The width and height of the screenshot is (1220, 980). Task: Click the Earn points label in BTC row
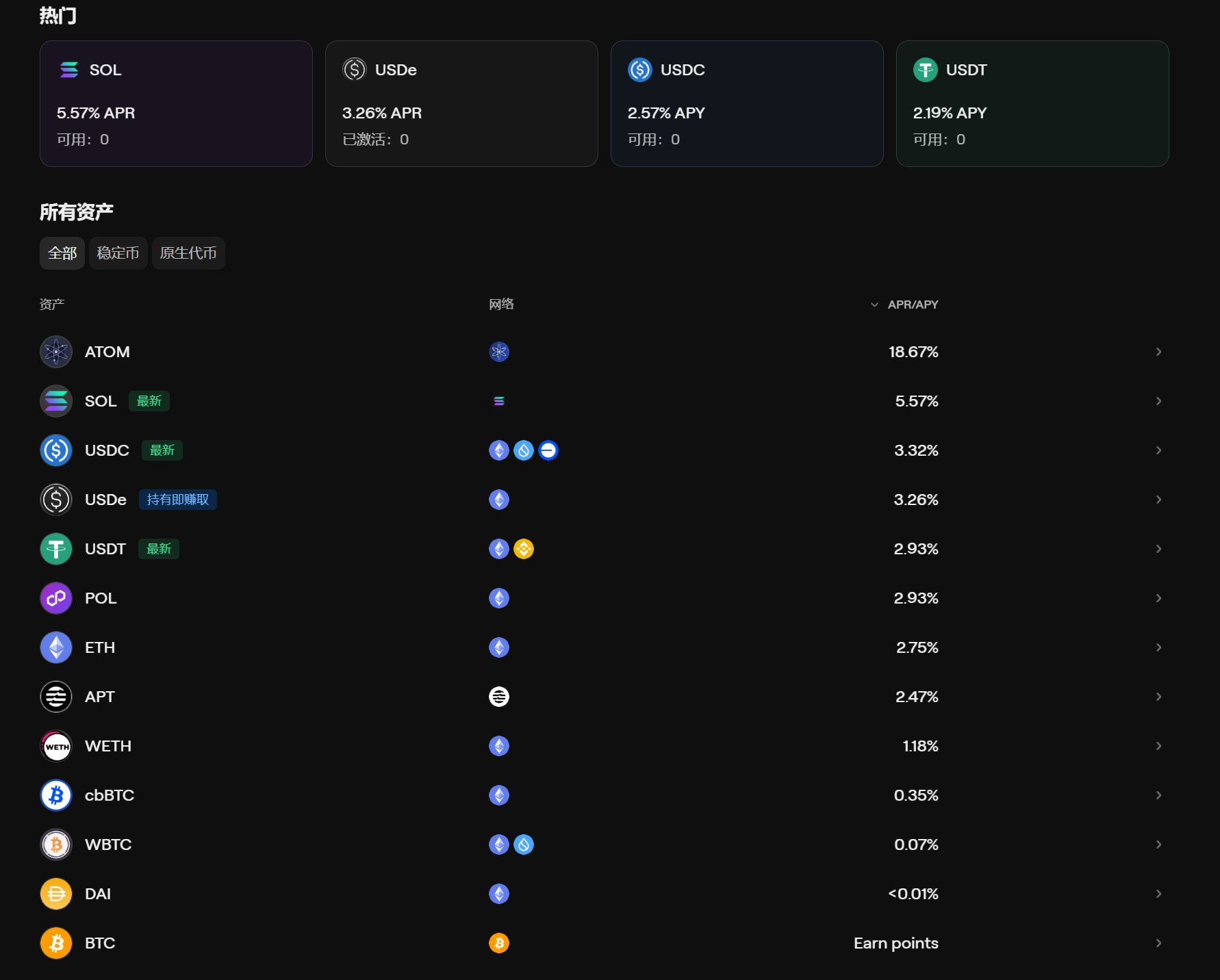click(896, 943)
